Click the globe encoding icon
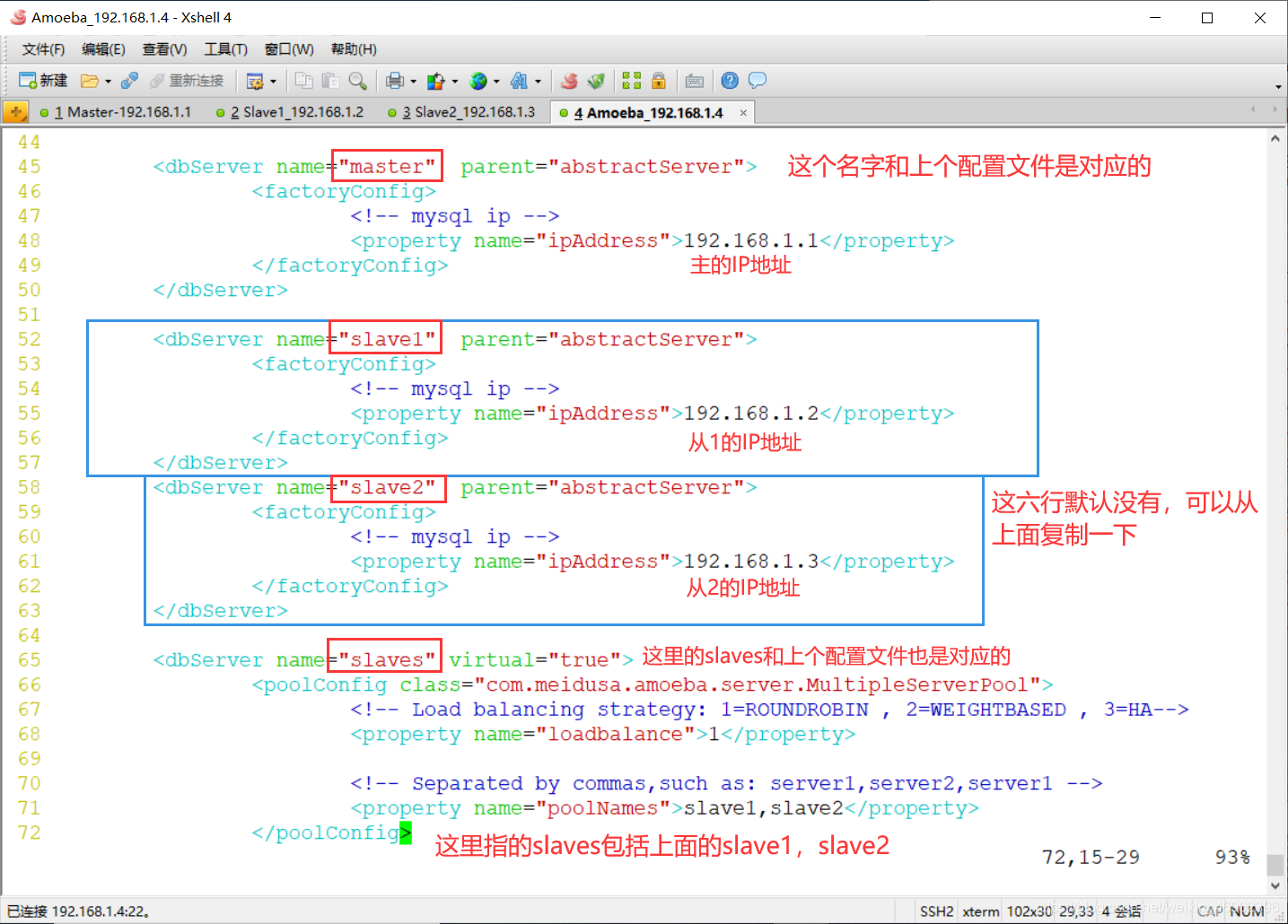 click(478, 81)
